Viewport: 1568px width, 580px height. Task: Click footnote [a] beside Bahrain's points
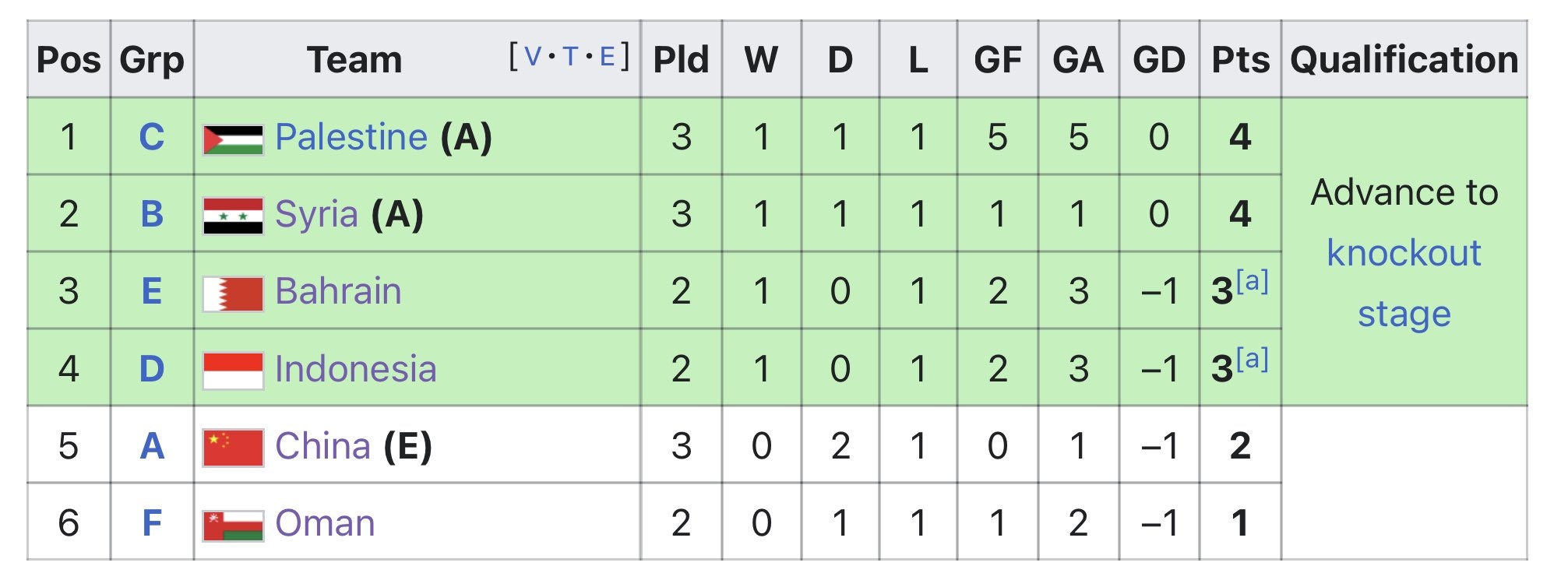[x=1253, y=281]
